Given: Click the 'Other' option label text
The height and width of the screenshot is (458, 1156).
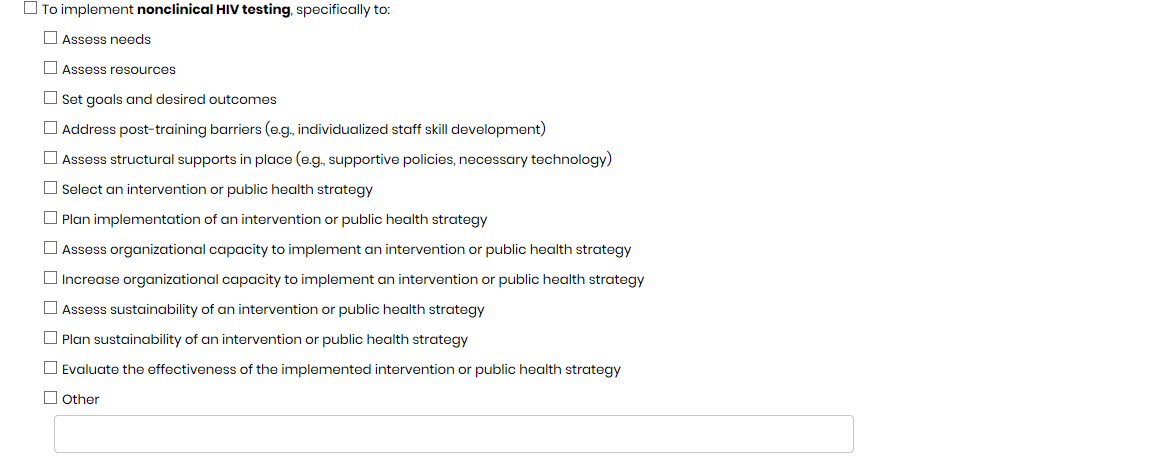Looking at the screenshot, I should (80, 399).
